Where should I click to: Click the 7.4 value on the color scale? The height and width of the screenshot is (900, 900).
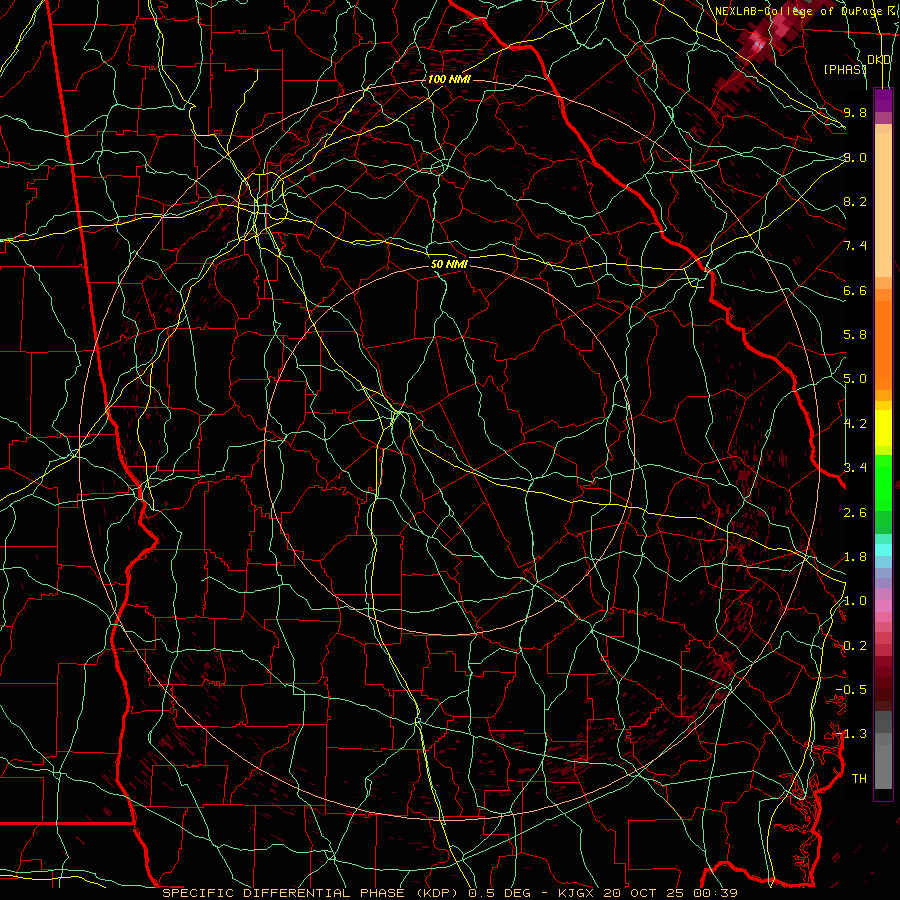pyautogui.click(x=855, y=246)
